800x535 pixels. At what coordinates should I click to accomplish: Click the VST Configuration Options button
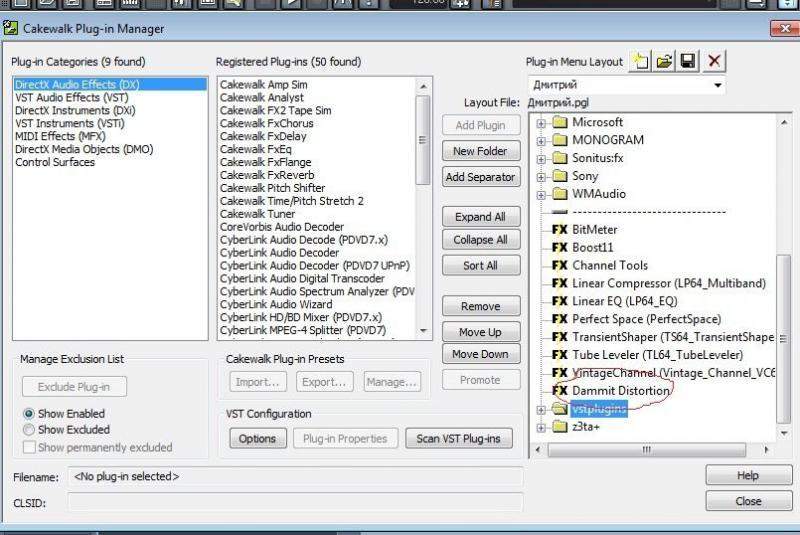pyautogui.click(x=258, y=439)
